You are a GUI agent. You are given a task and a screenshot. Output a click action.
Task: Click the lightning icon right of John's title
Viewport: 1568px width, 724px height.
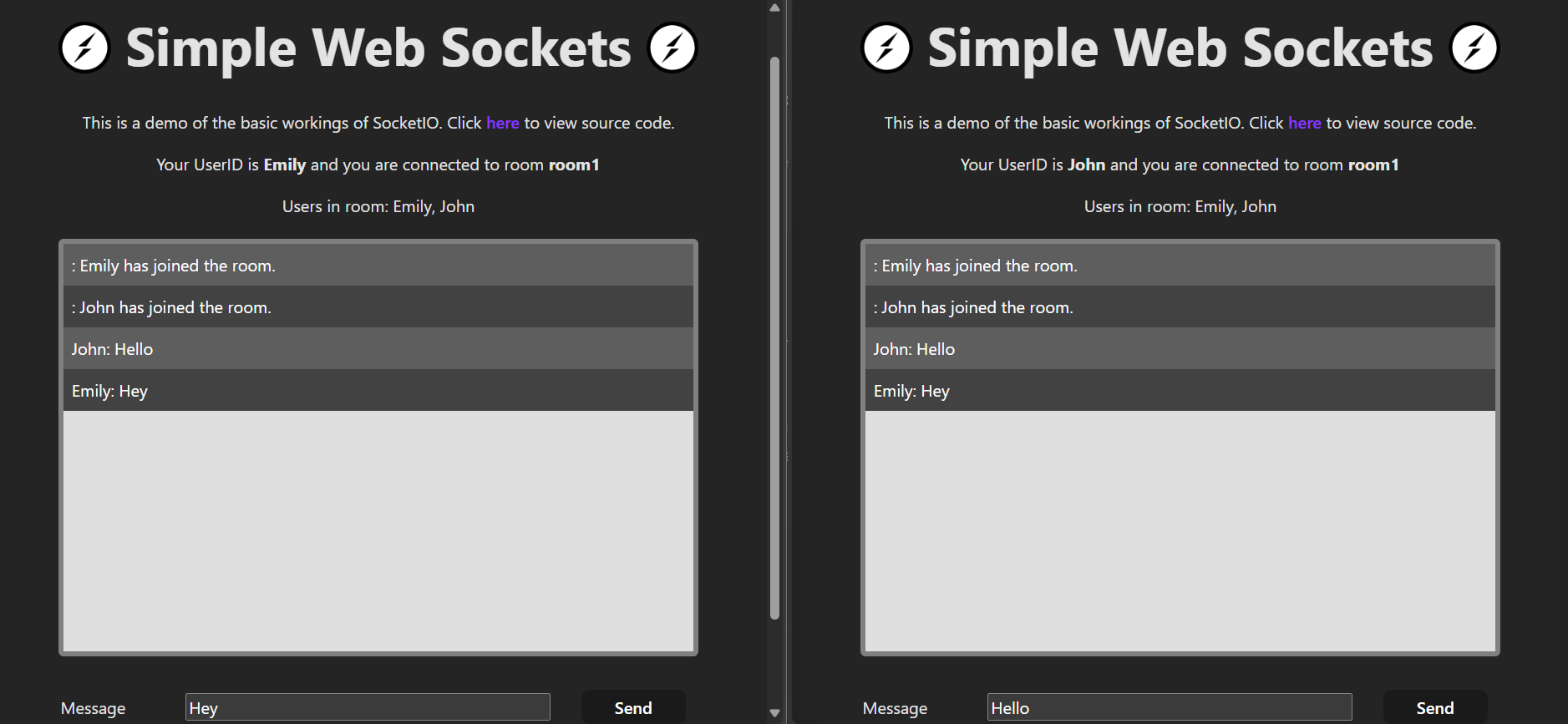coord(1475,48)
